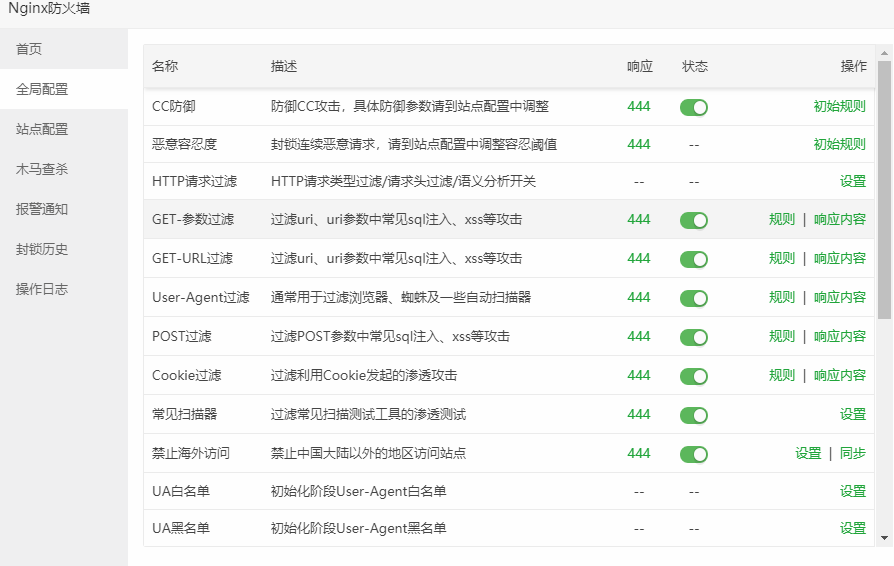Screen dimensions: 894x566
Task: Open 木马查杀 section
Action: click(x=64, y=169)
